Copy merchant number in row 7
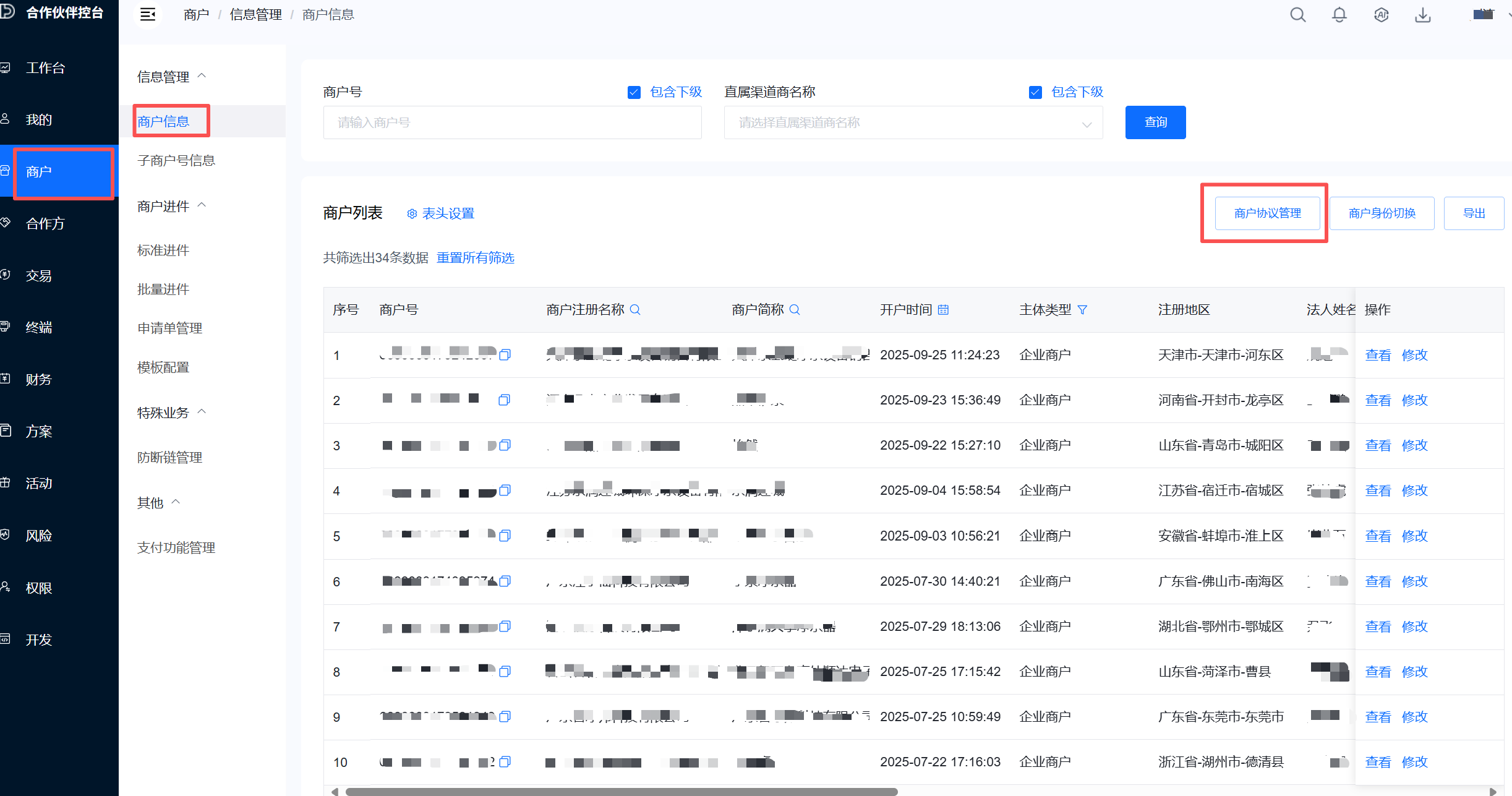 click(x=505, y=627)
